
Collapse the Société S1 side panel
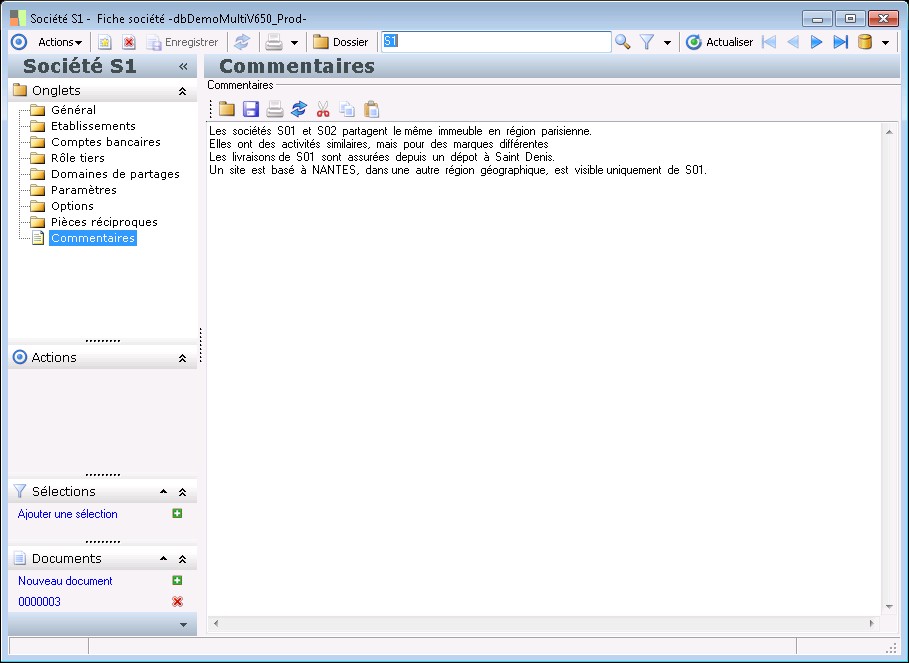183,67
